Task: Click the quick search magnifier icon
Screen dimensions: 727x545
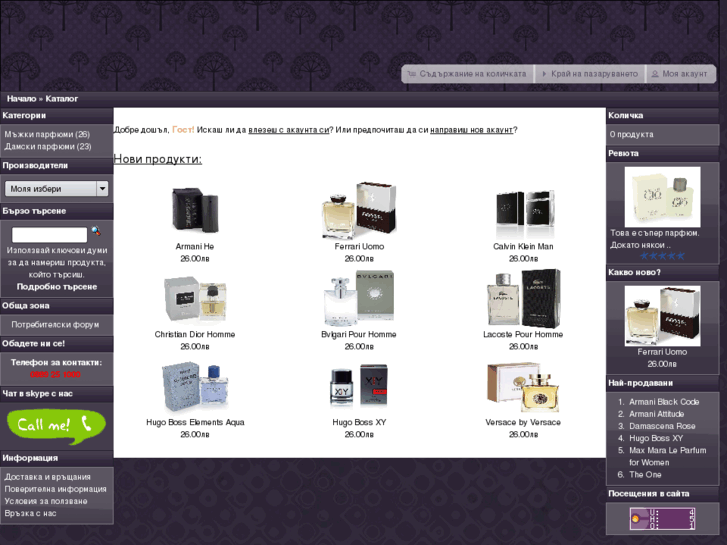Action: coord(96,231)
